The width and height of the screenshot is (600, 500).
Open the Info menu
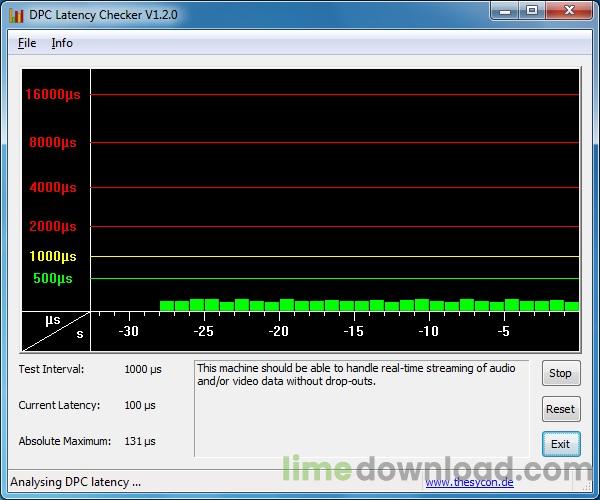(x=62, y=43)
